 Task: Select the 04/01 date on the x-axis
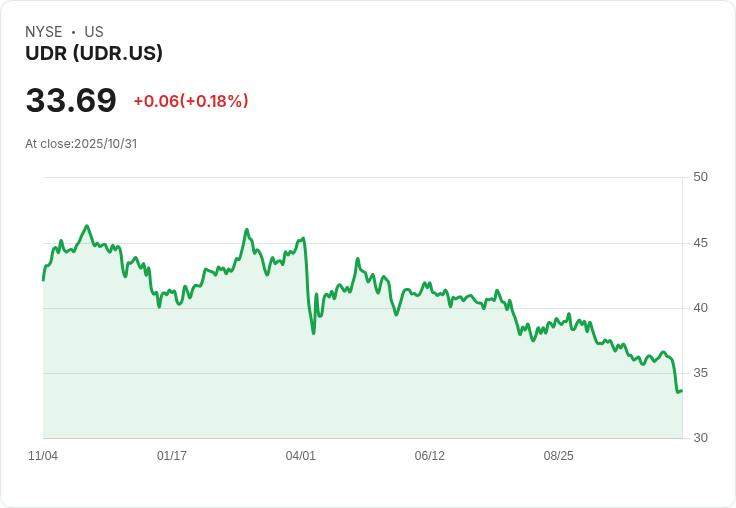(x=301, y=456)
